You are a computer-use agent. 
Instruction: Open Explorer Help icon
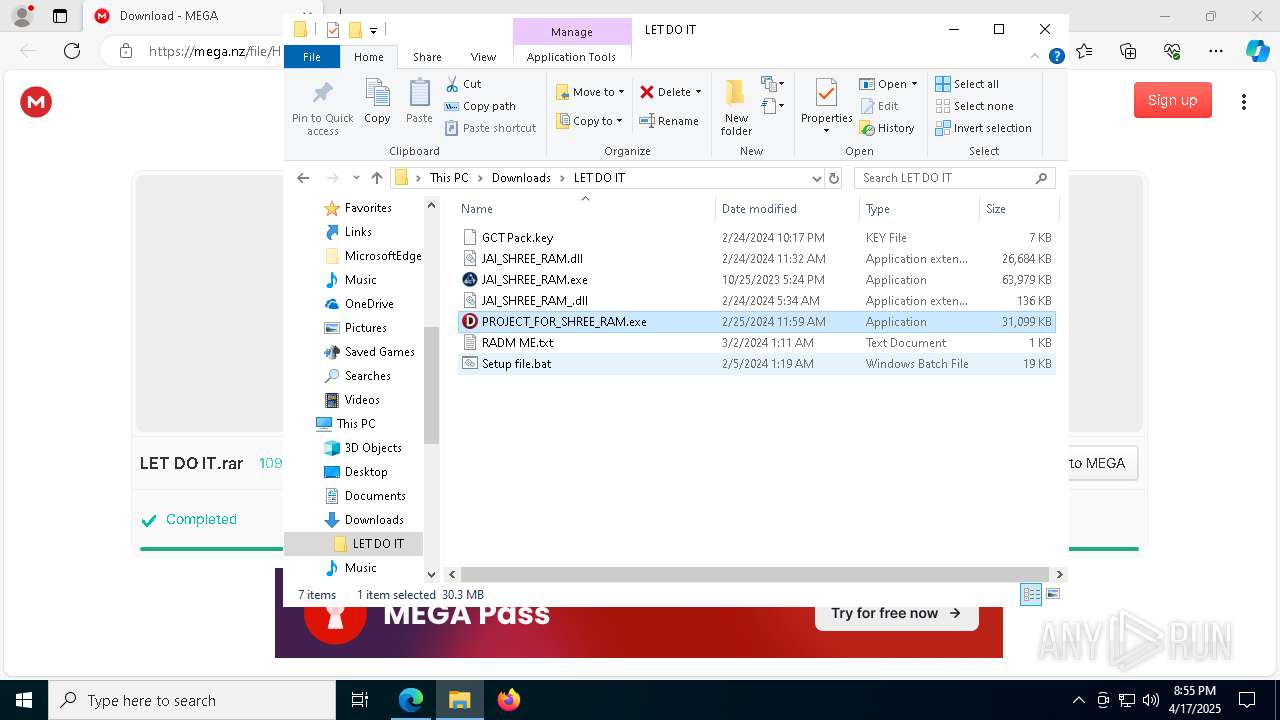pos(1056,57)
